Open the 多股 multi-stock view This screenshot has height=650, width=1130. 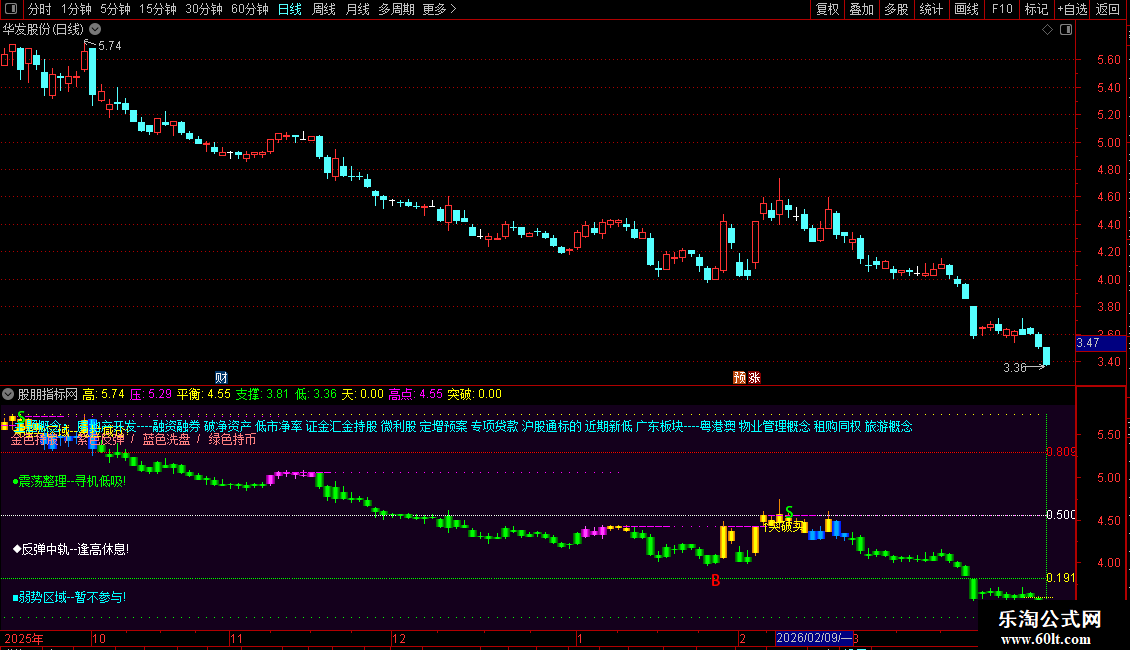(896, 9)
